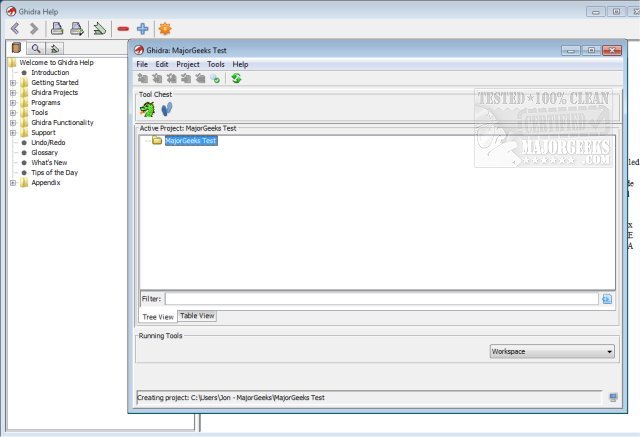Click the green repository refresh icon
This screenshot has width=640, height=437.
236,78
